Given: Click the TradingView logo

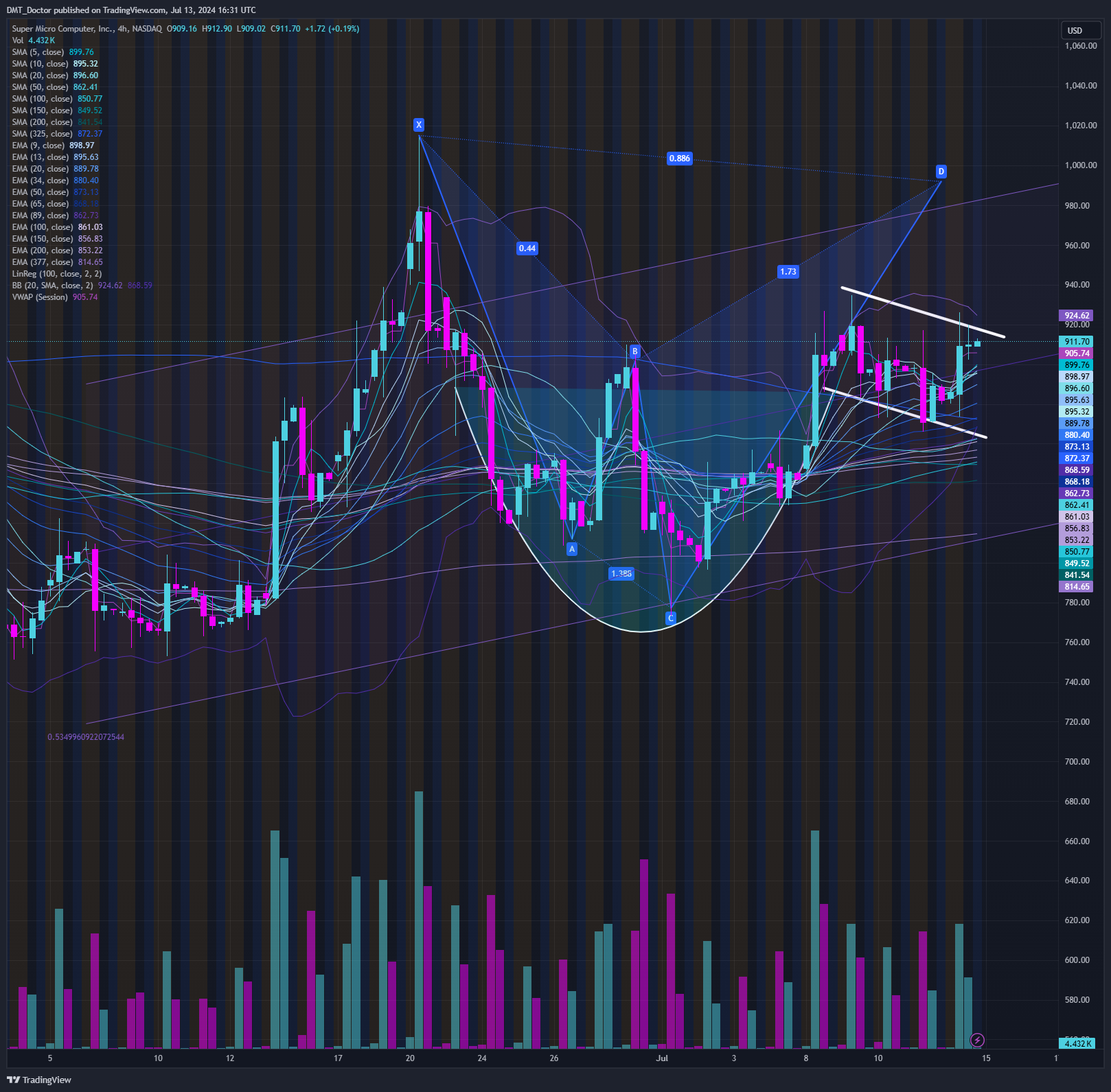Looking at the screenshot, I should click(39, 1080).
